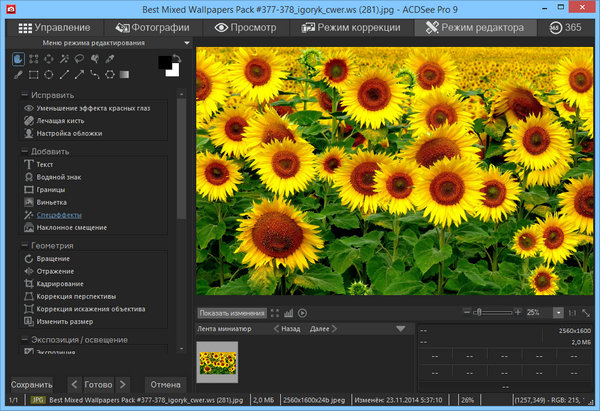Image resolution: width=600 pixels, height=411 pixels.
Task: Select the Hand tool
Action: (x=19, y=60)
